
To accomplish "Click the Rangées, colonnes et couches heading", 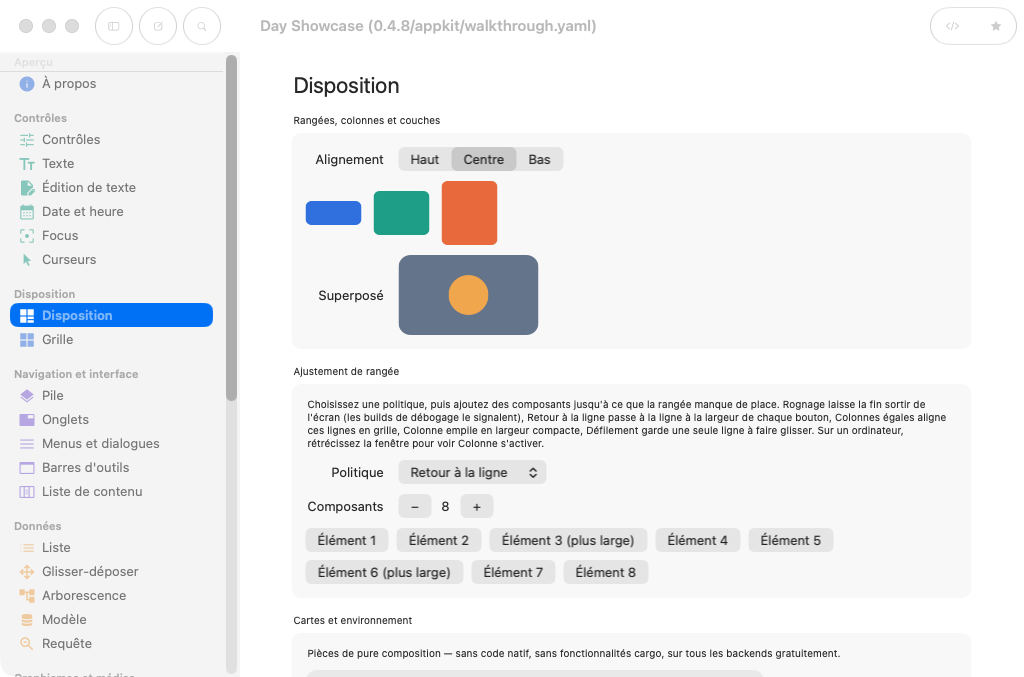I will point(366,121).
